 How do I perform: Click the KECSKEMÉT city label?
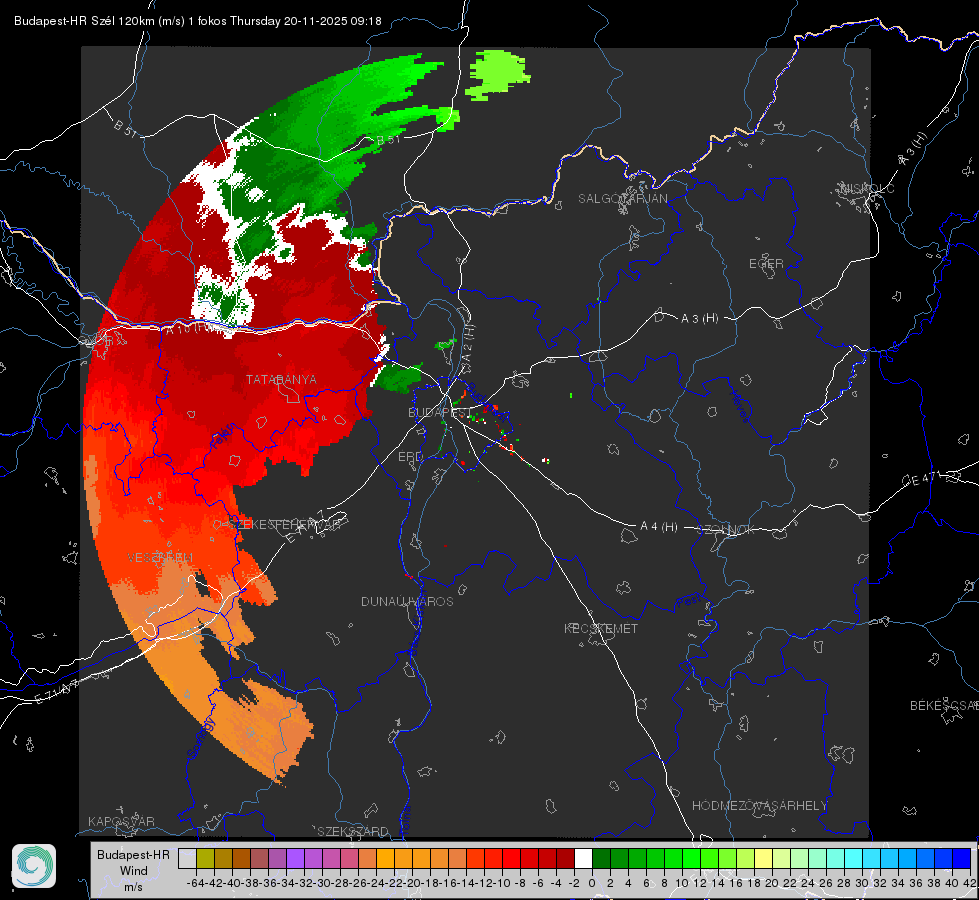(601, 628)
